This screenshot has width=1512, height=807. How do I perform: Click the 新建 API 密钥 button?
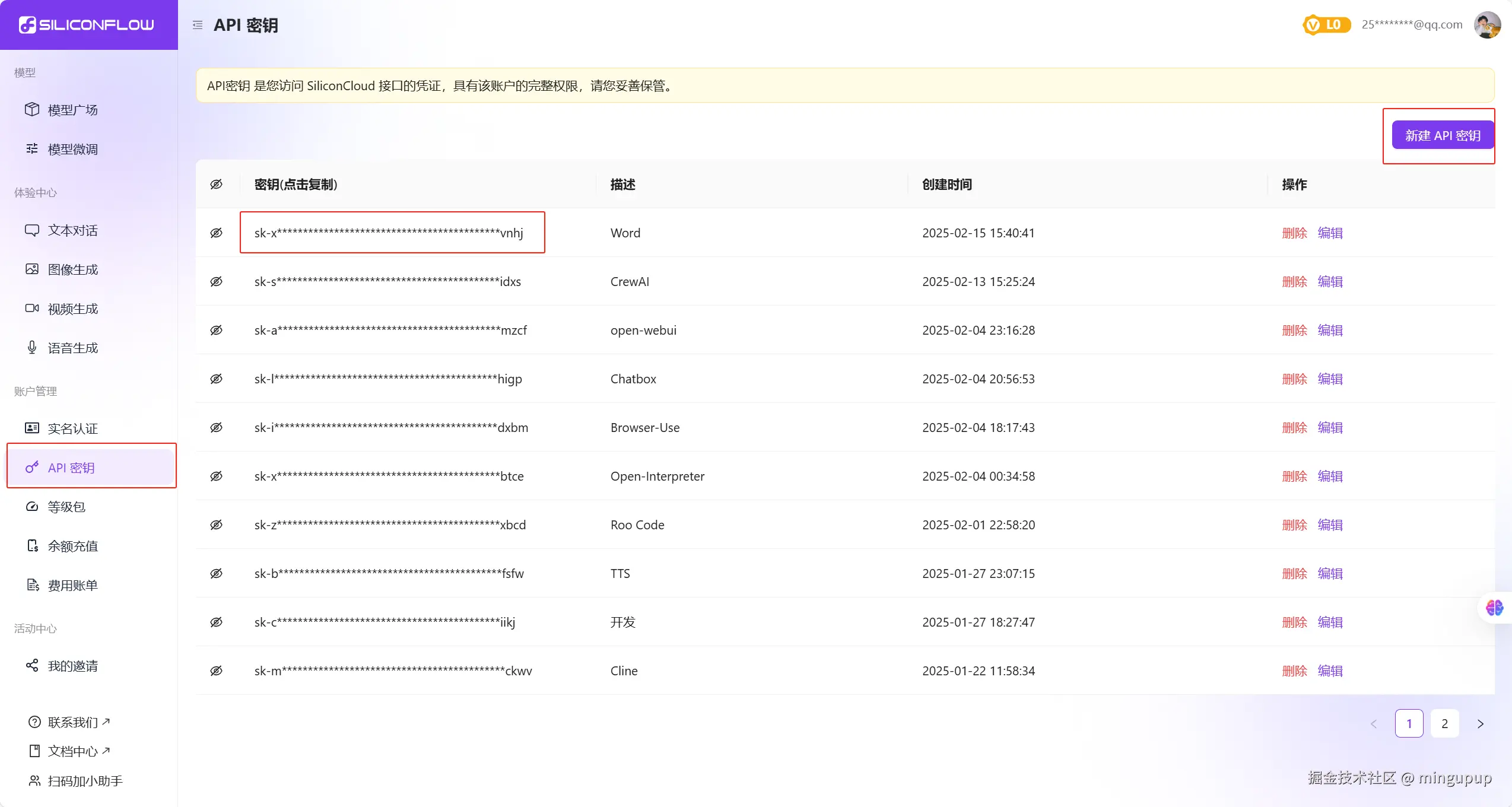1443,135
